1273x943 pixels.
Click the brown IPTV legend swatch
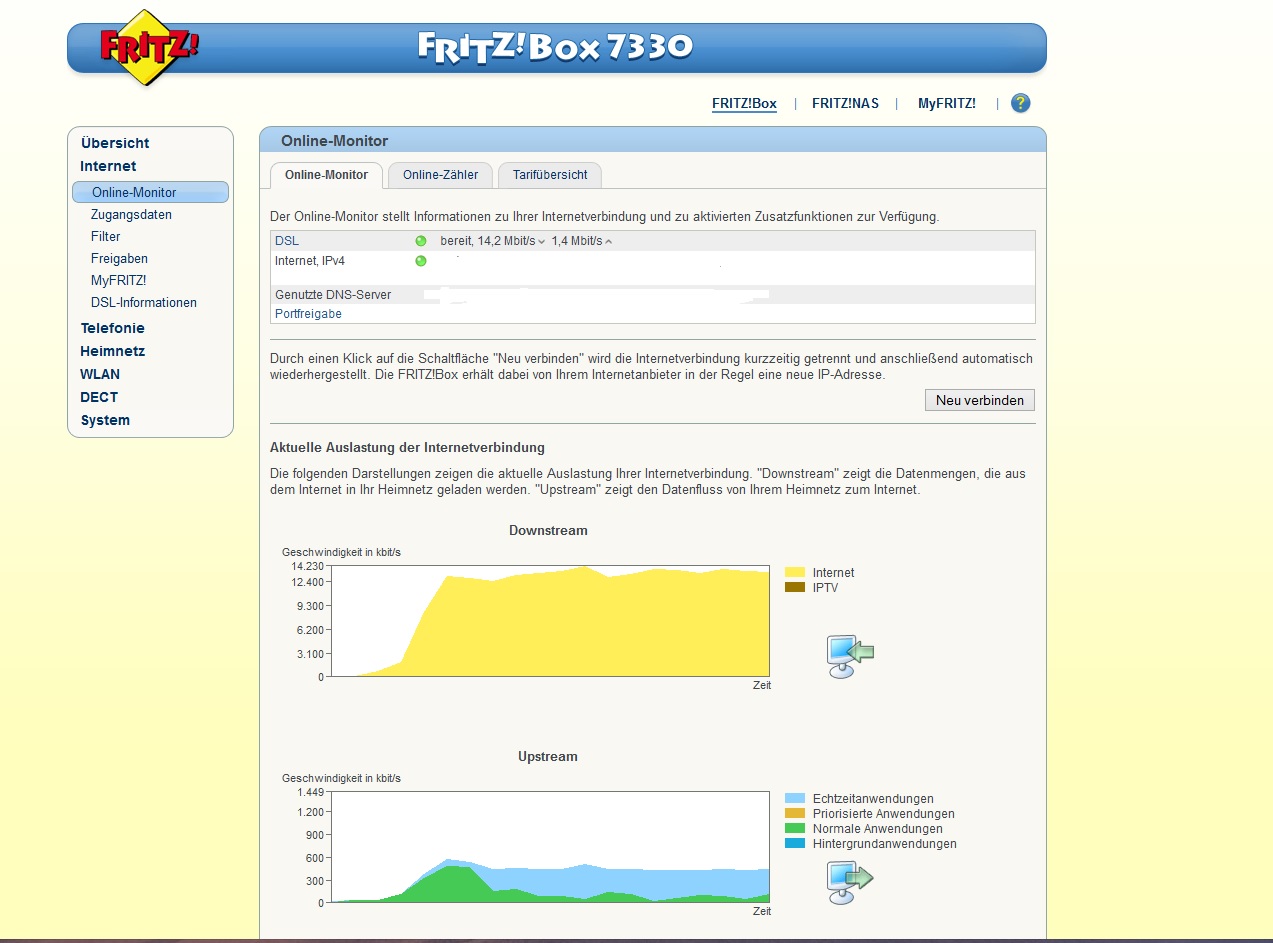[795, 587]
